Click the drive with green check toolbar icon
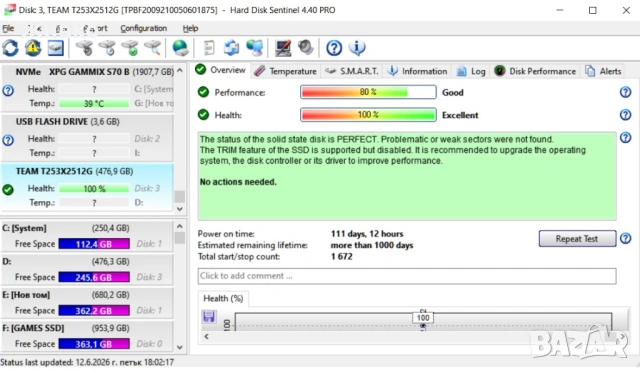640x371 pixels. coord(130,48)
